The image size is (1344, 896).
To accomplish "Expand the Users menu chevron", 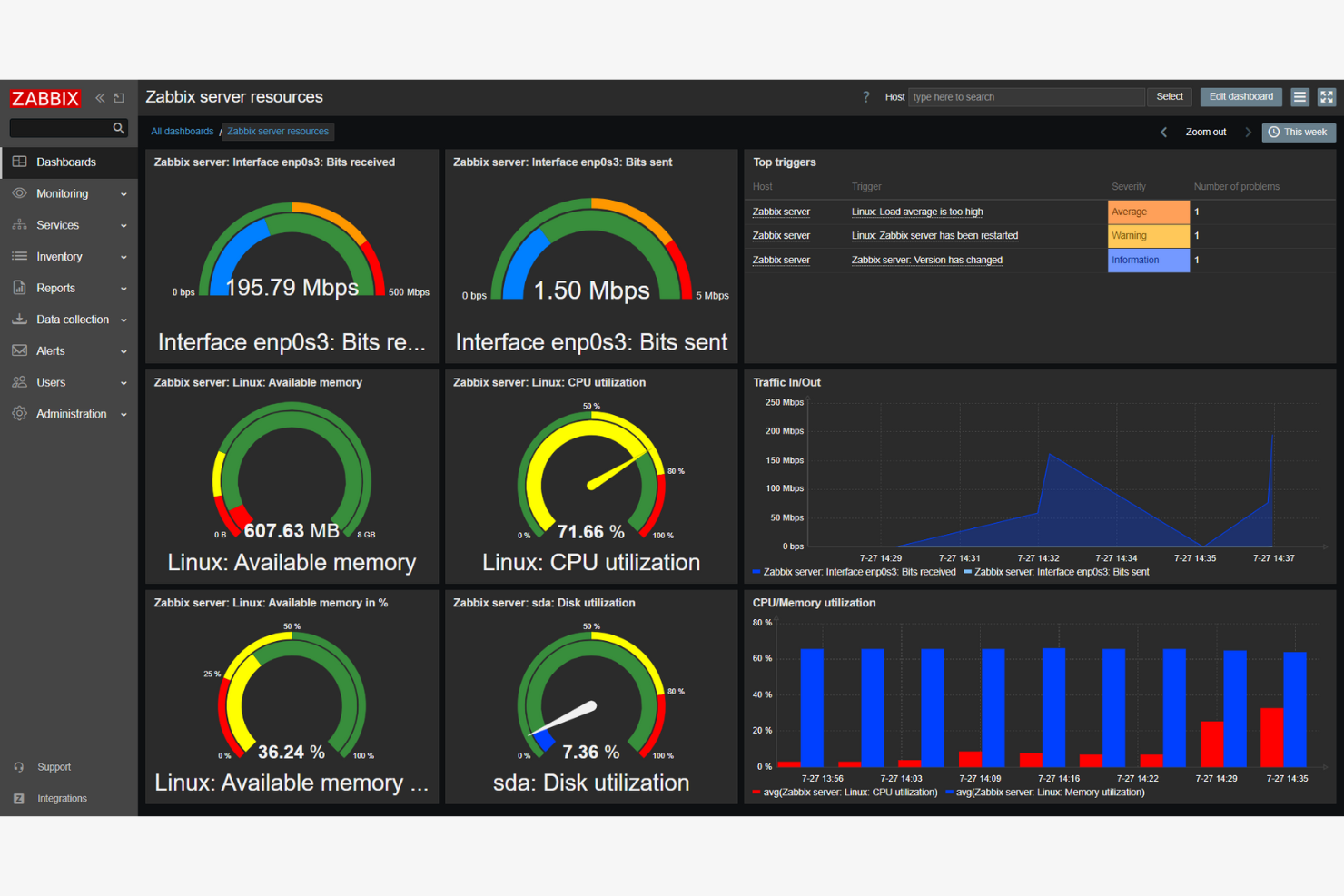I will 124,383.
